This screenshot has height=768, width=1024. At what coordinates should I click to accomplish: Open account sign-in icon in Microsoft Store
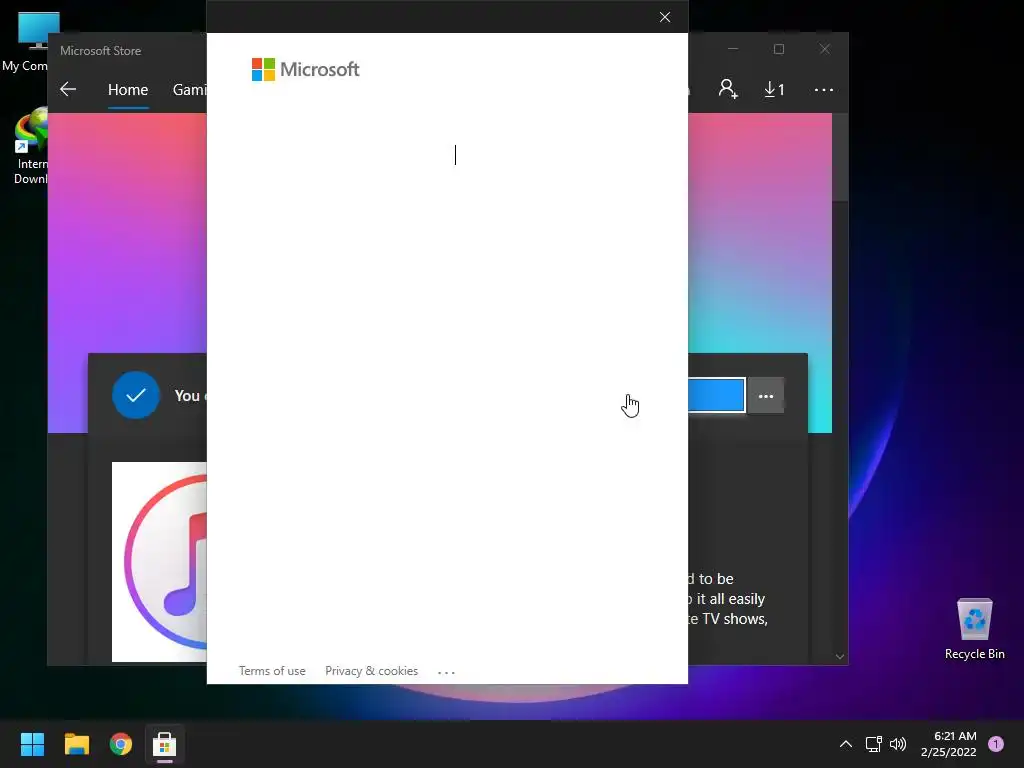(728, 89)
